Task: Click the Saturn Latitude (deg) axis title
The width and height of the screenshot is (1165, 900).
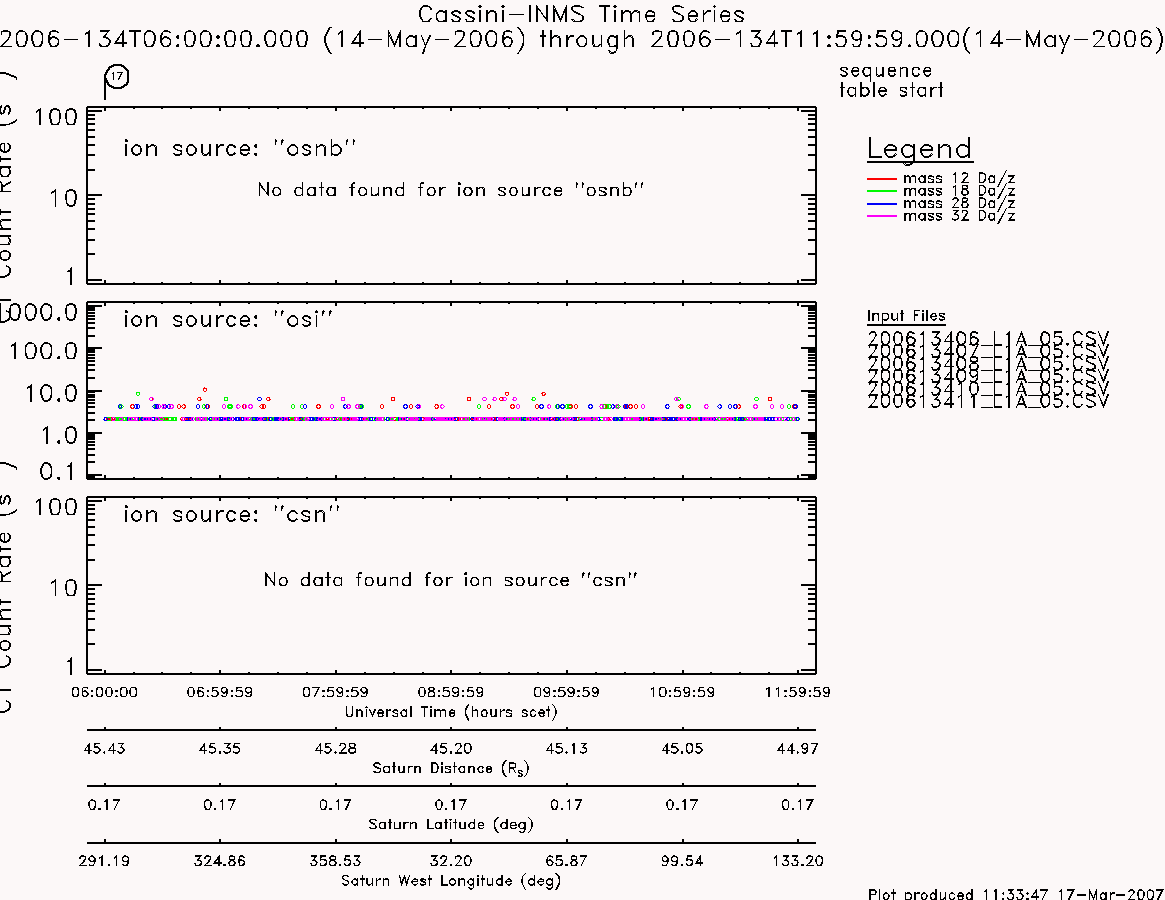Action: pos(450,824)
